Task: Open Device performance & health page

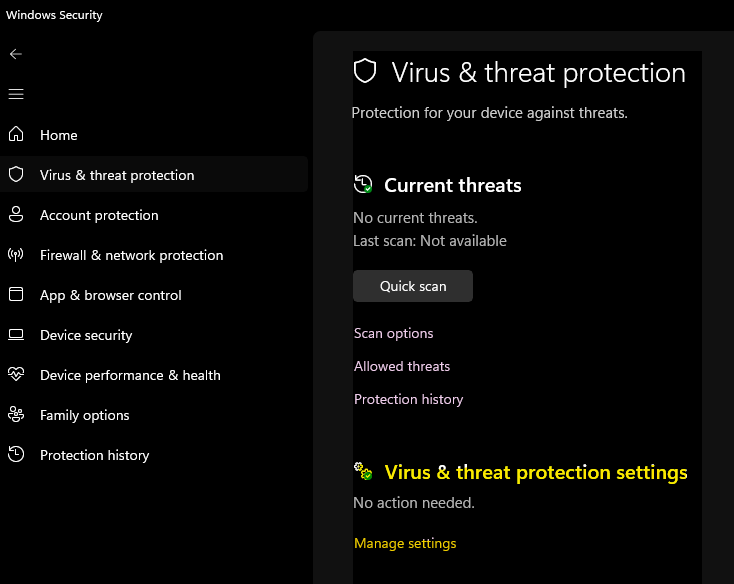Action: pyautogui.click(x=130, y=375)
